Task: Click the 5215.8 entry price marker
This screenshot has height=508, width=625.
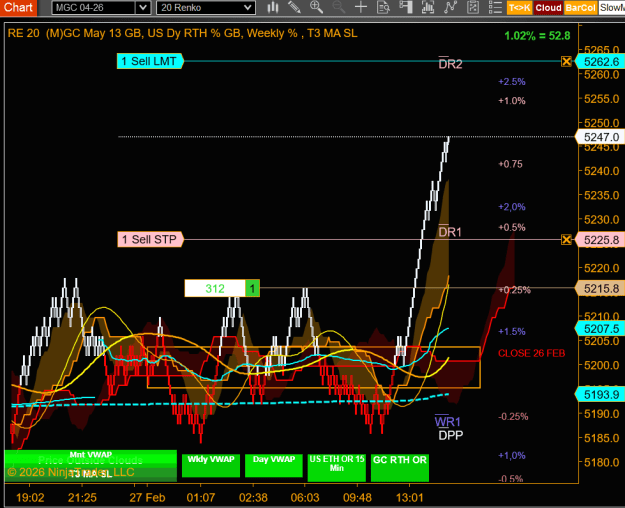Action: 601,288
